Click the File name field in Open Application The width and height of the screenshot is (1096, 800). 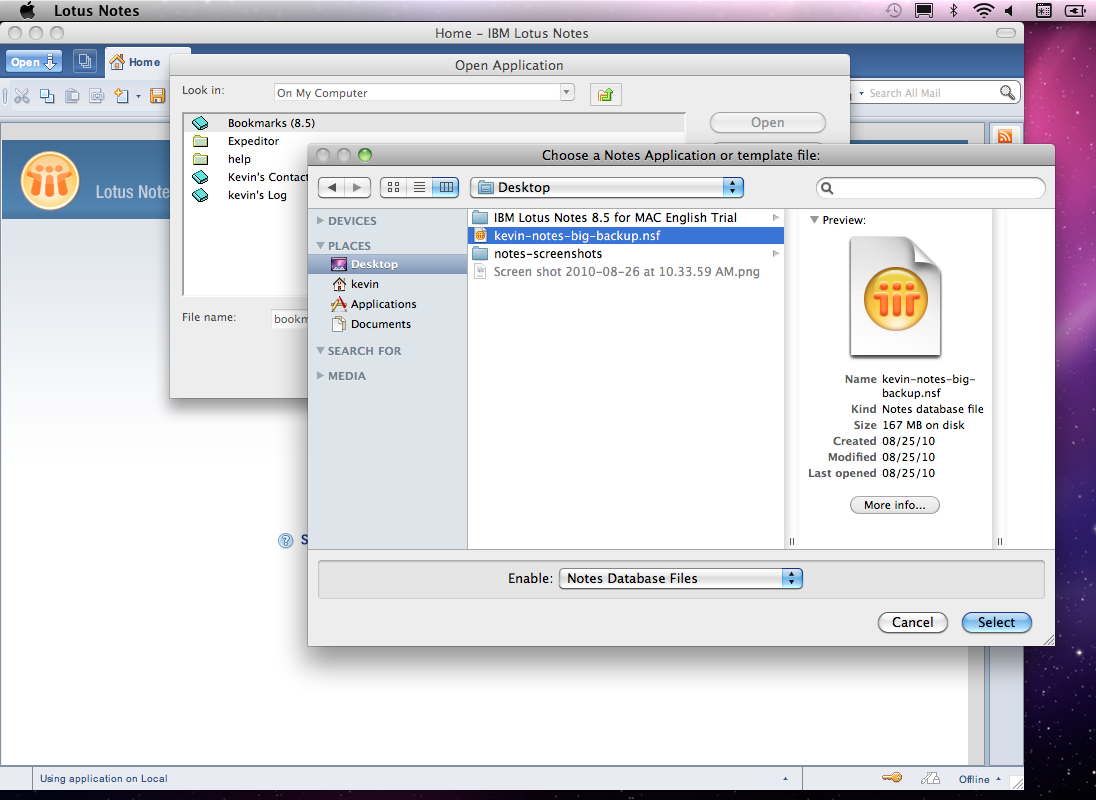290,319
